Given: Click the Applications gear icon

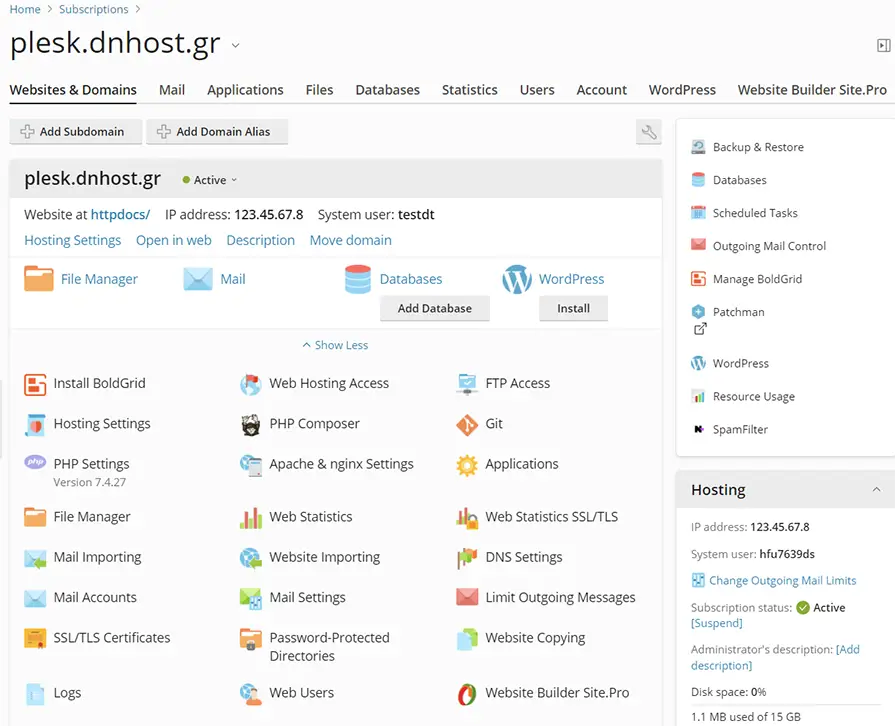Looking at the screenshot, I should click(467, 465).
